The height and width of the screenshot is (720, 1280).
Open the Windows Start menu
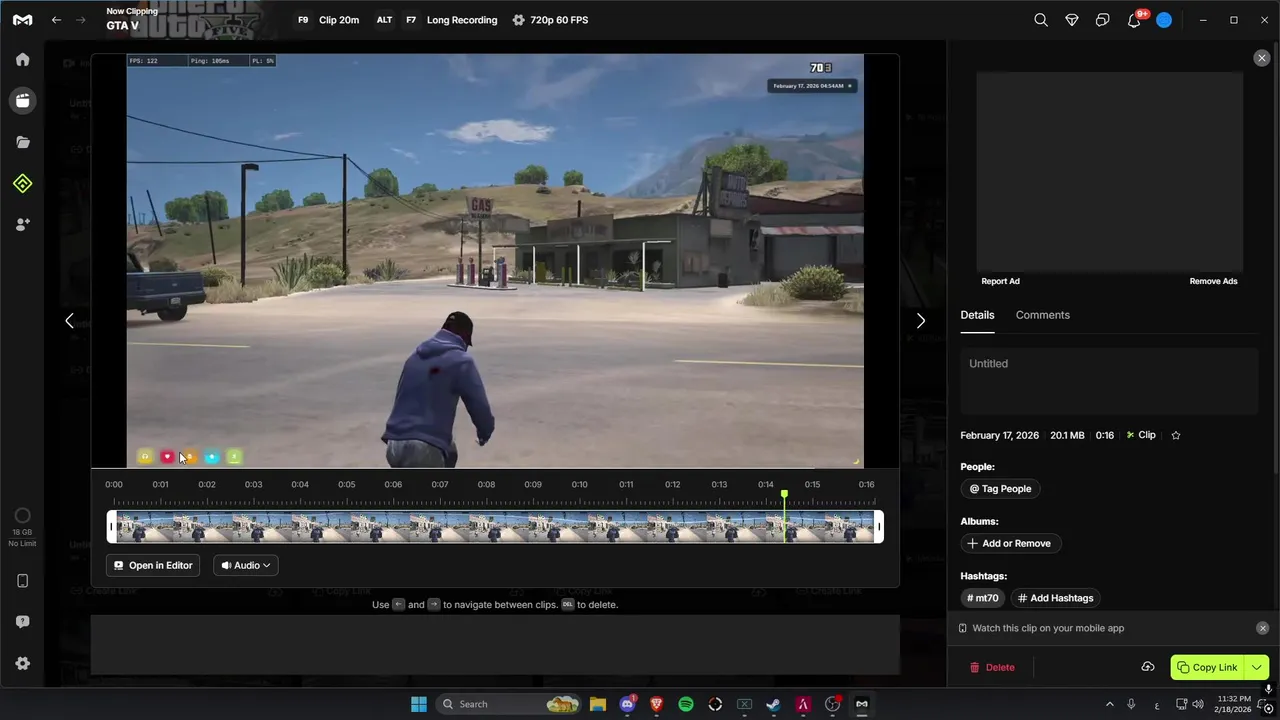[x=419, y=704]
